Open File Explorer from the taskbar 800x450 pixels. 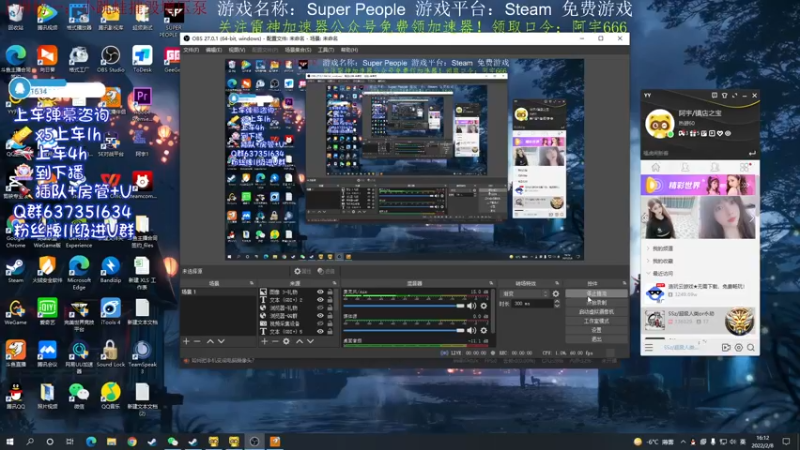pyautogui.click(x=111, y=441)
